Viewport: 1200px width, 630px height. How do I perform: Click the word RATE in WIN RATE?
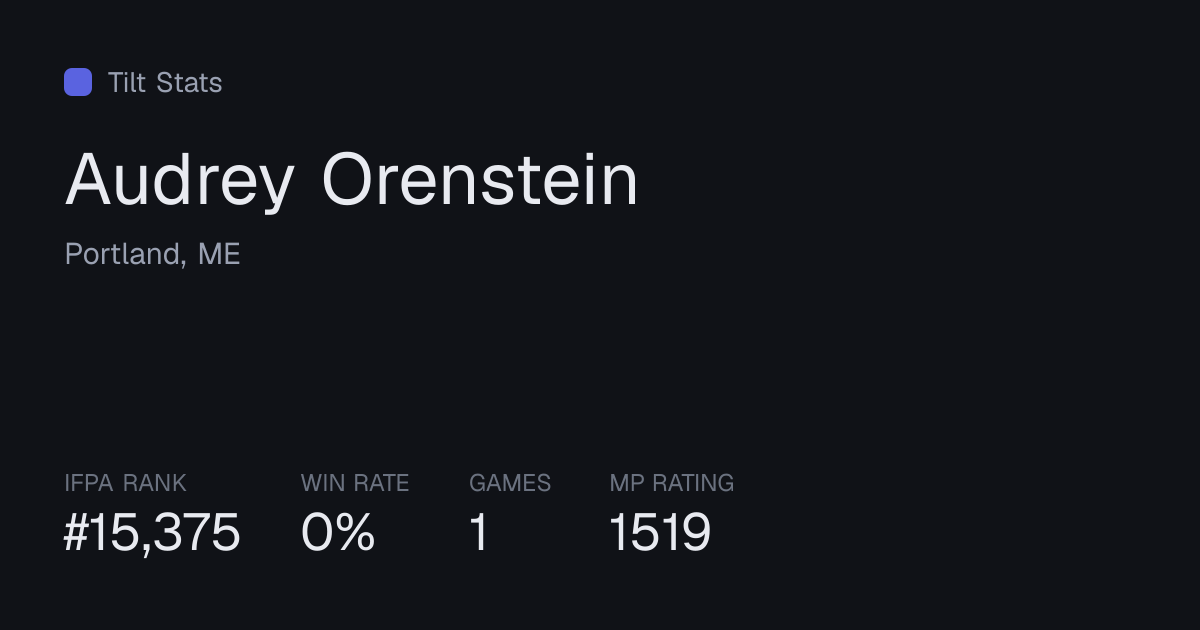point(380,483)
